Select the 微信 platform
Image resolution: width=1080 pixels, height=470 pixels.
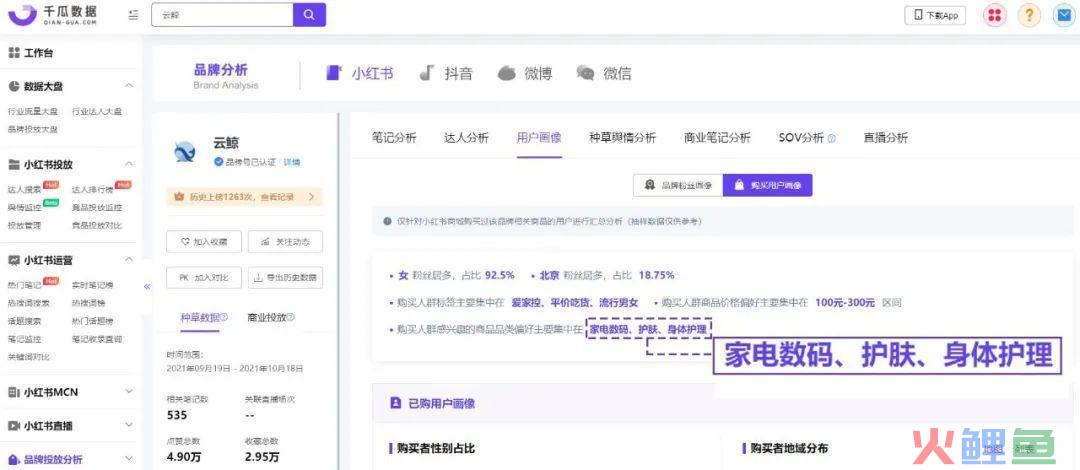click(604, 73)
